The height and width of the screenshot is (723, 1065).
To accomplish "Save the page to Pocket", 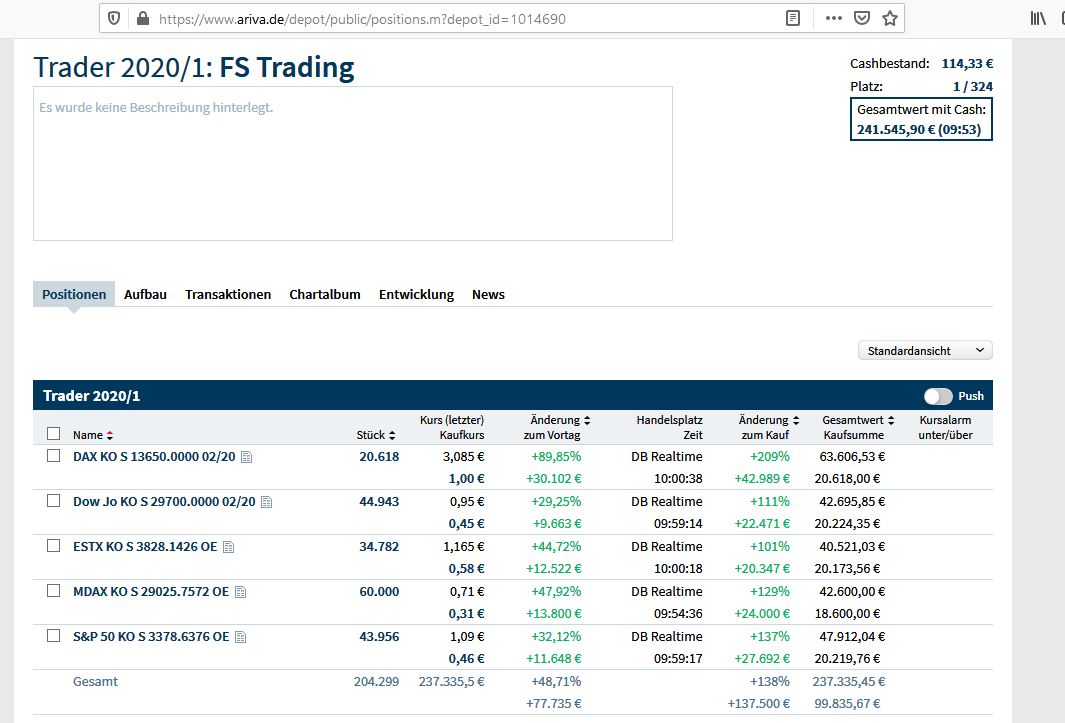I will 862,17.
